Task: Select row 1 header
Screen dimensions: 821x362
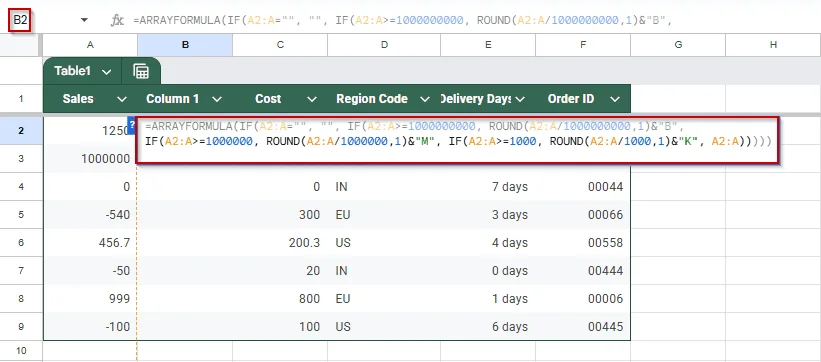Action: tap(21, 98)
